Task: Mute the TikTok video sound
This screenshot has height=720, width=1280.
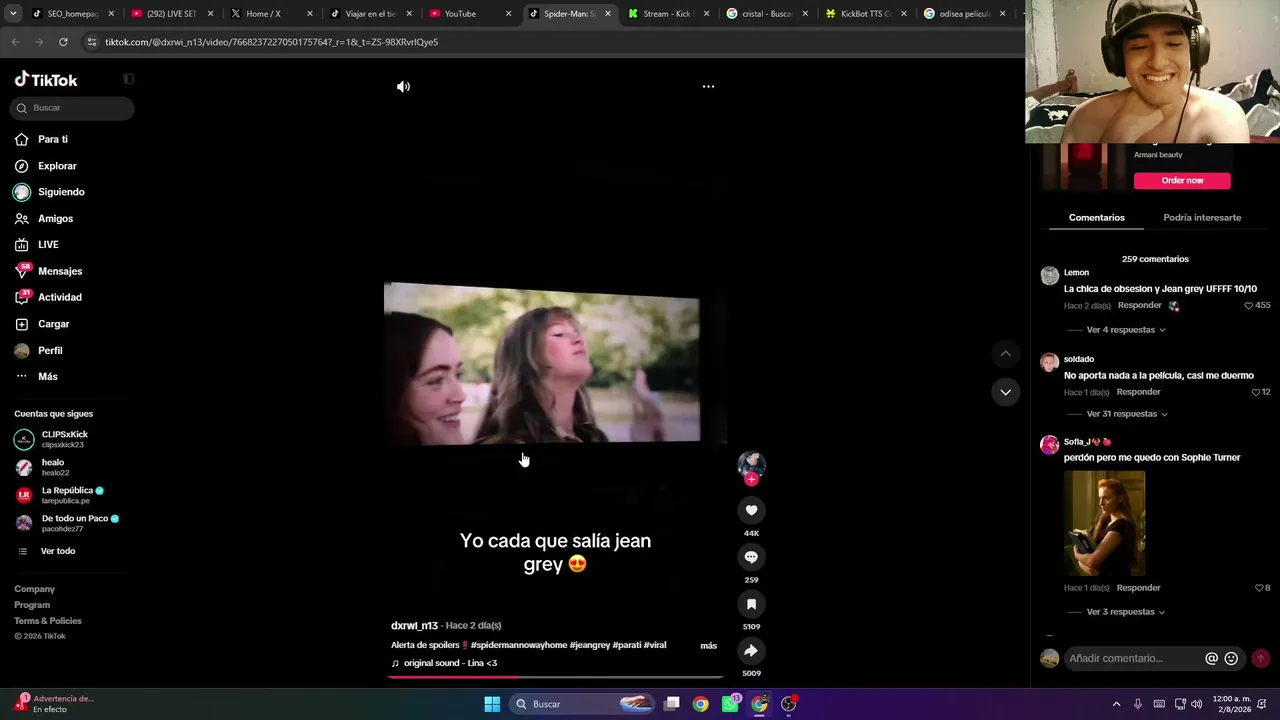Action: pos(403,87)
